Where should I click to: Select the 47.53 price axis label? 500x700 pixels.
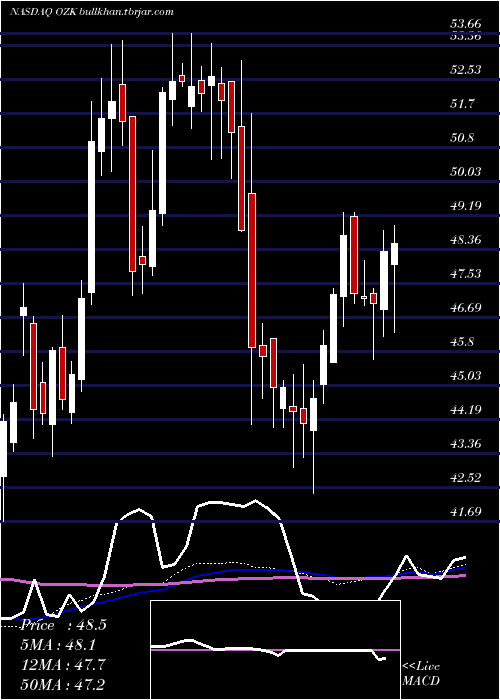point(466,274)
